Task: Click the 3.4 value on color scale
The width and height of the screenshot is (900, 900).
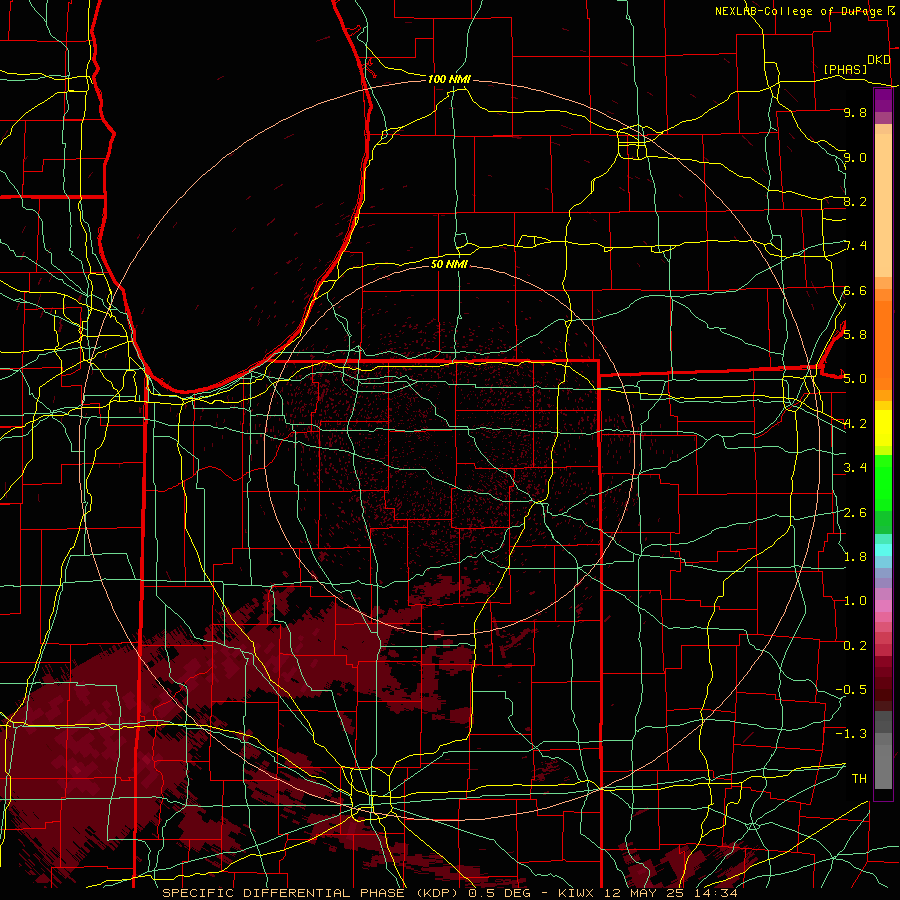Action: (855, 467)
